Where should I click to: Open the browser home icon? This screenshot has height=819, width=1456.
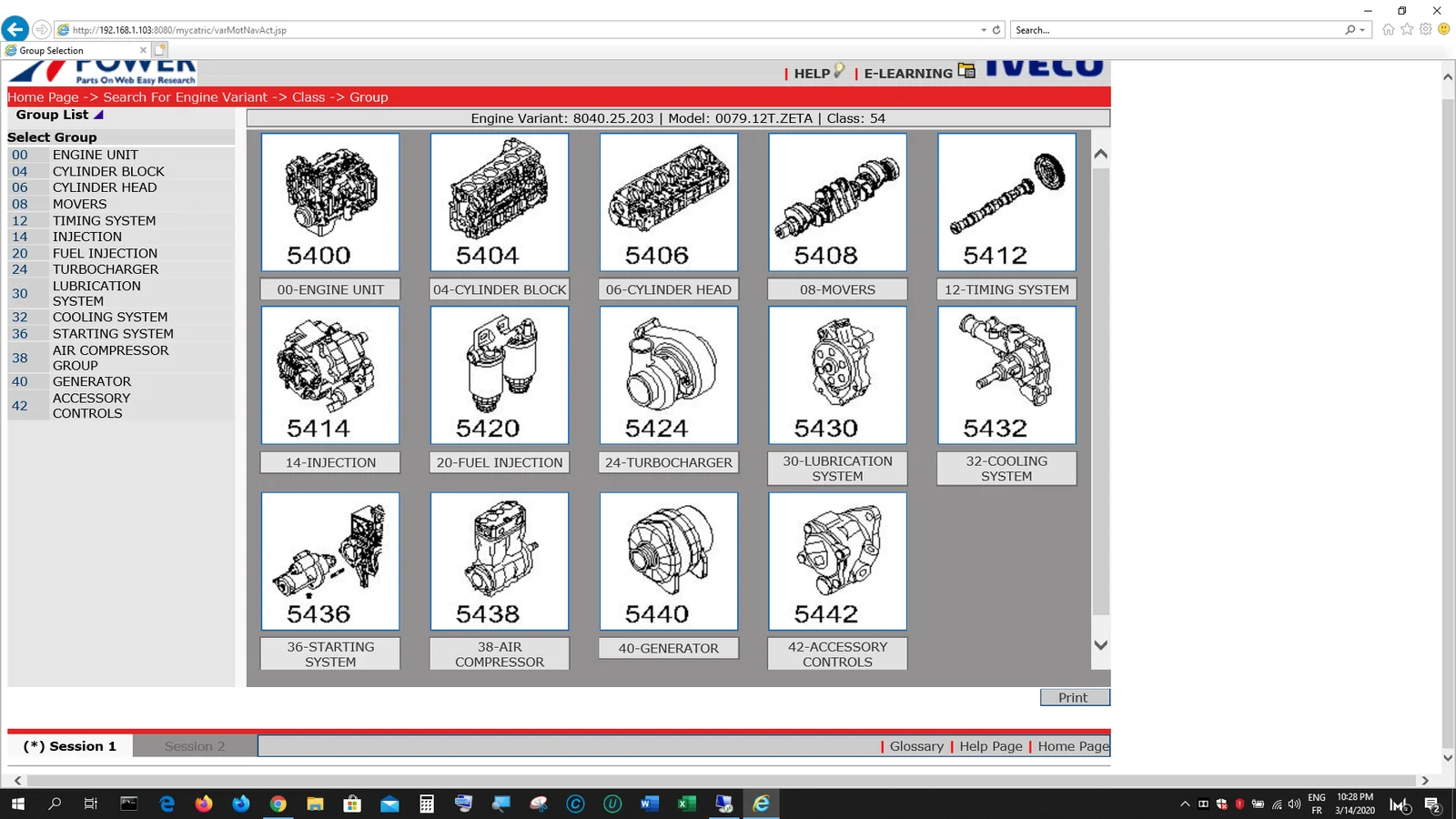pos(1388,29)
